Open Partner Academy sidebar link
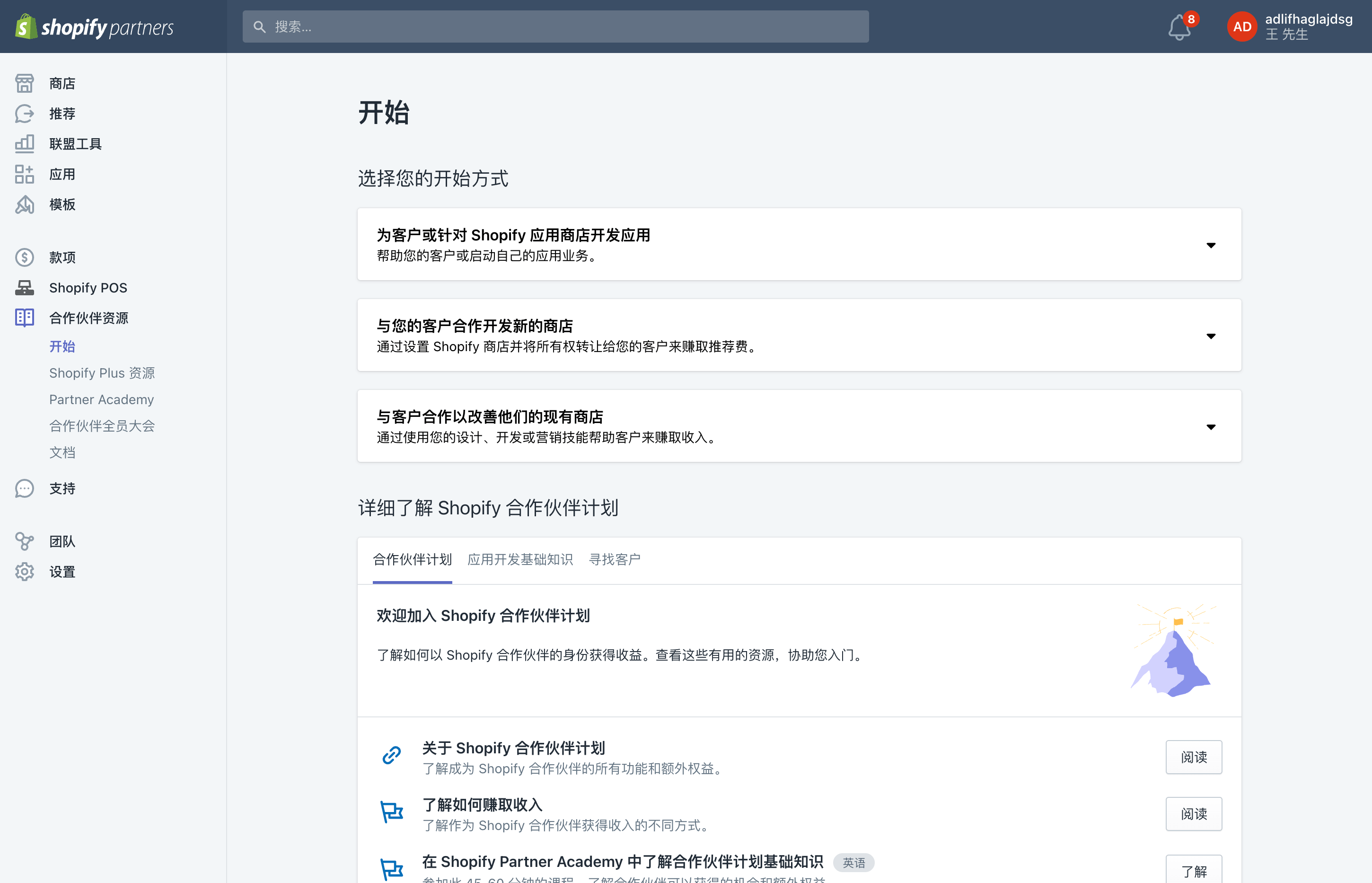Image resolution: width=1372 pixels, height=883 pixels. (x=101, y=400)
